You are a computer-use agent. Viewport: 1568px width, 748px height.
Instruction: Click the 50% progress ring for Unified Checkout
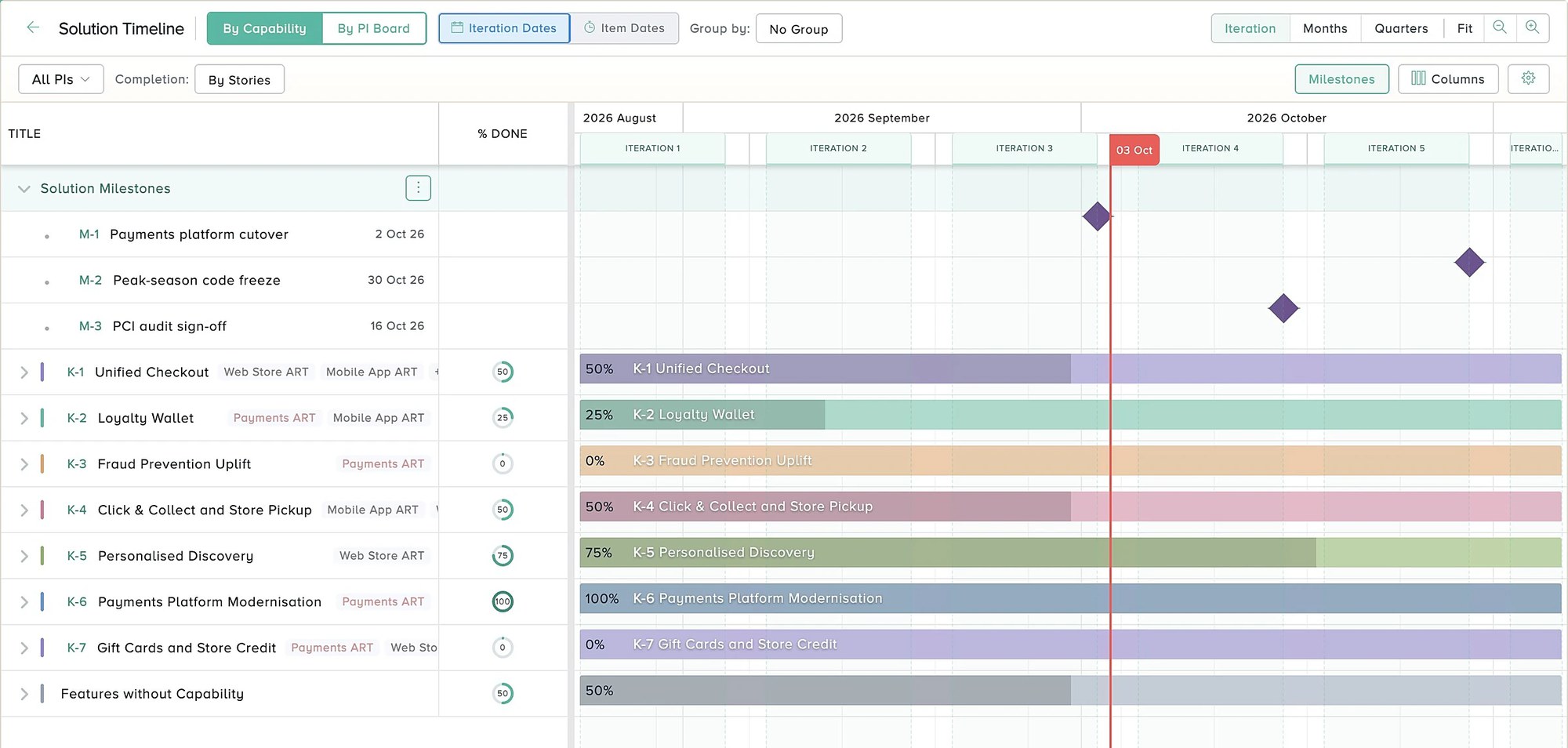[503, 372]
